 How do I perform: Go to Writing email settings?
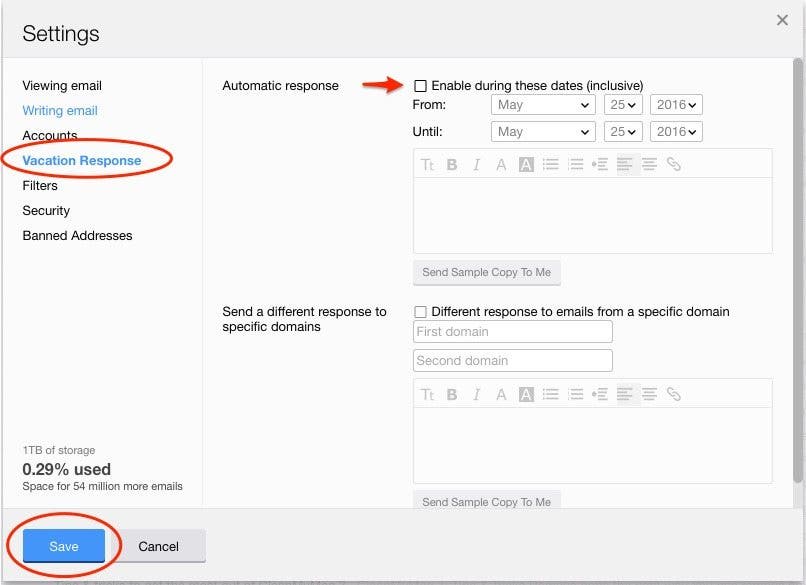tap(60, 111)
